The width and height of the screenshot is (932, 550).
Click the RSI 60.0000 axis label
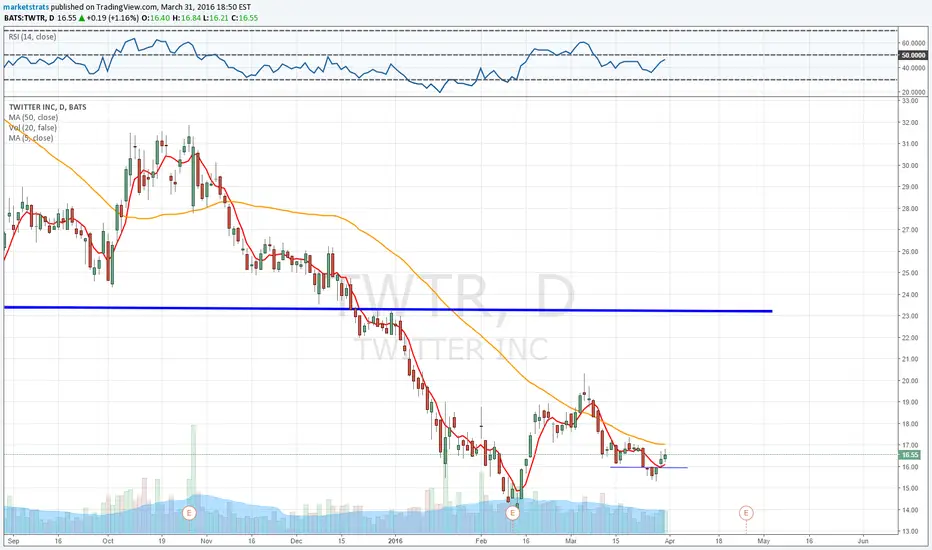pos(913,43)
